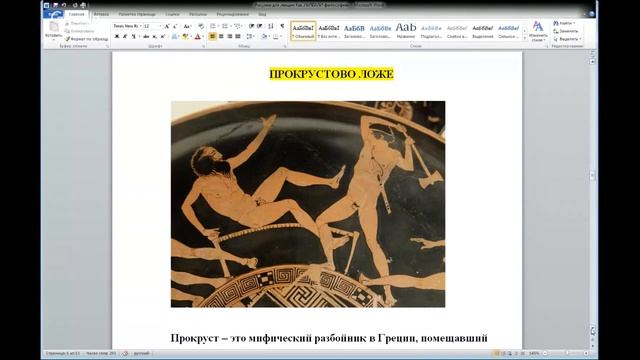This screenshot has height=360, width=640.
Task: Toggle Italic formatting
Action: (124, 37)
